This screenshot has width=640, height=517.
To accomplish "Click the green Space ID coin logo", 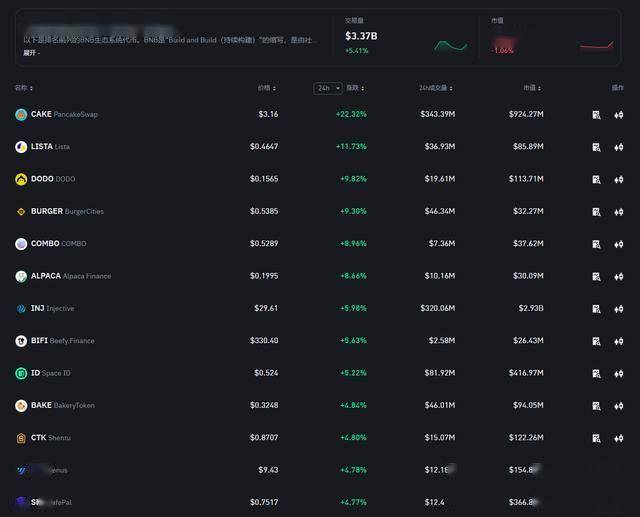I will (x=21, y=373).
